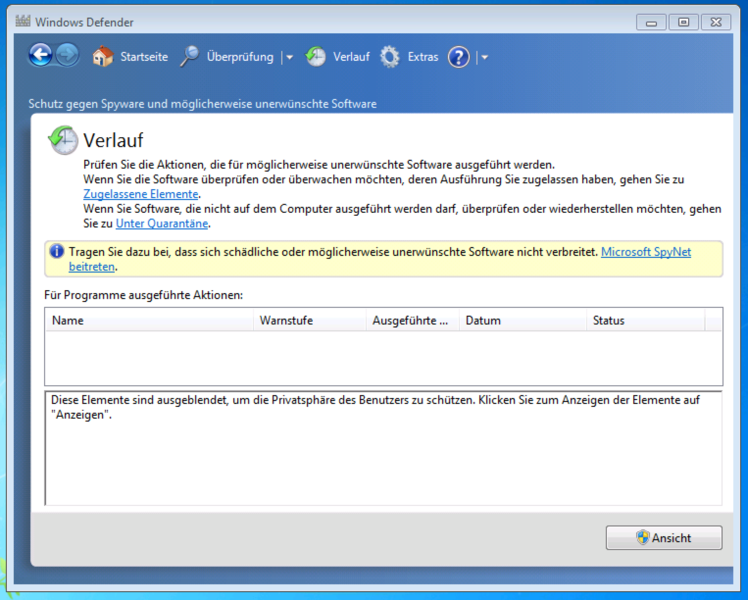The image size is (748, 600).
Task: Click the large Verlauf heading text
Action: (x=113, y=140)
